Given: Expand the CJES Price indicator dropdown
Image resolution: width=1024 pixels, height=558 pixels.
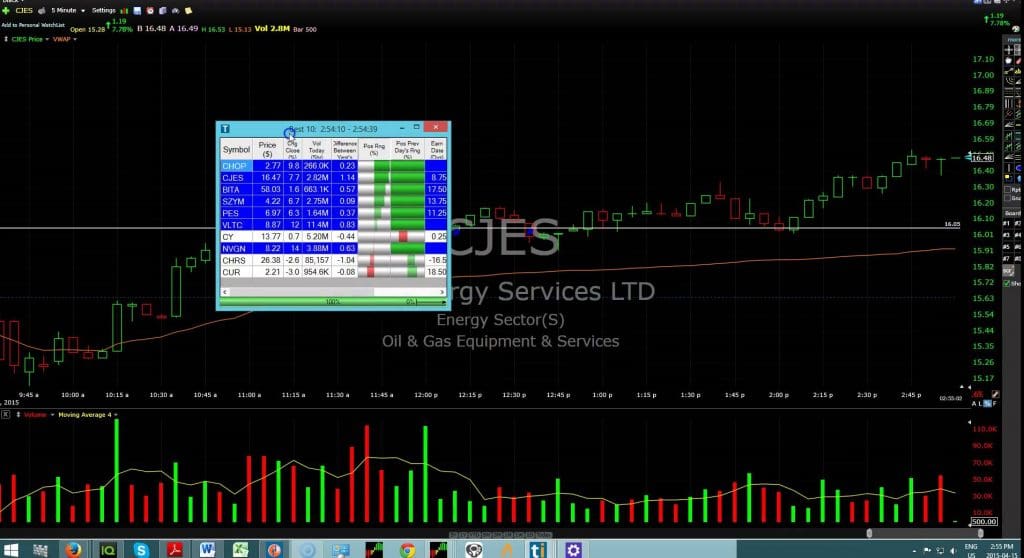Looking at the screenshot, I should pyautogui.click(x=47, y=39).
